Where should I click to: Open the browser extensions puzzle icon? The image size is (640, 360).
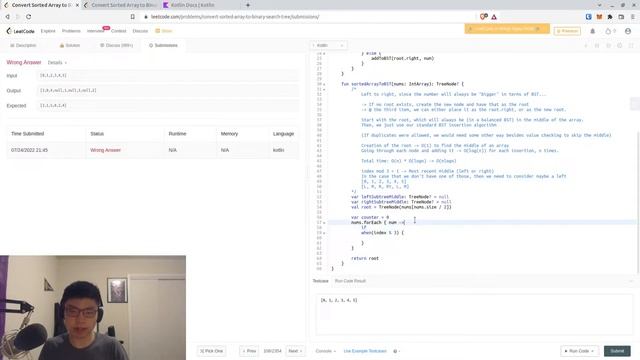point(610,17)
